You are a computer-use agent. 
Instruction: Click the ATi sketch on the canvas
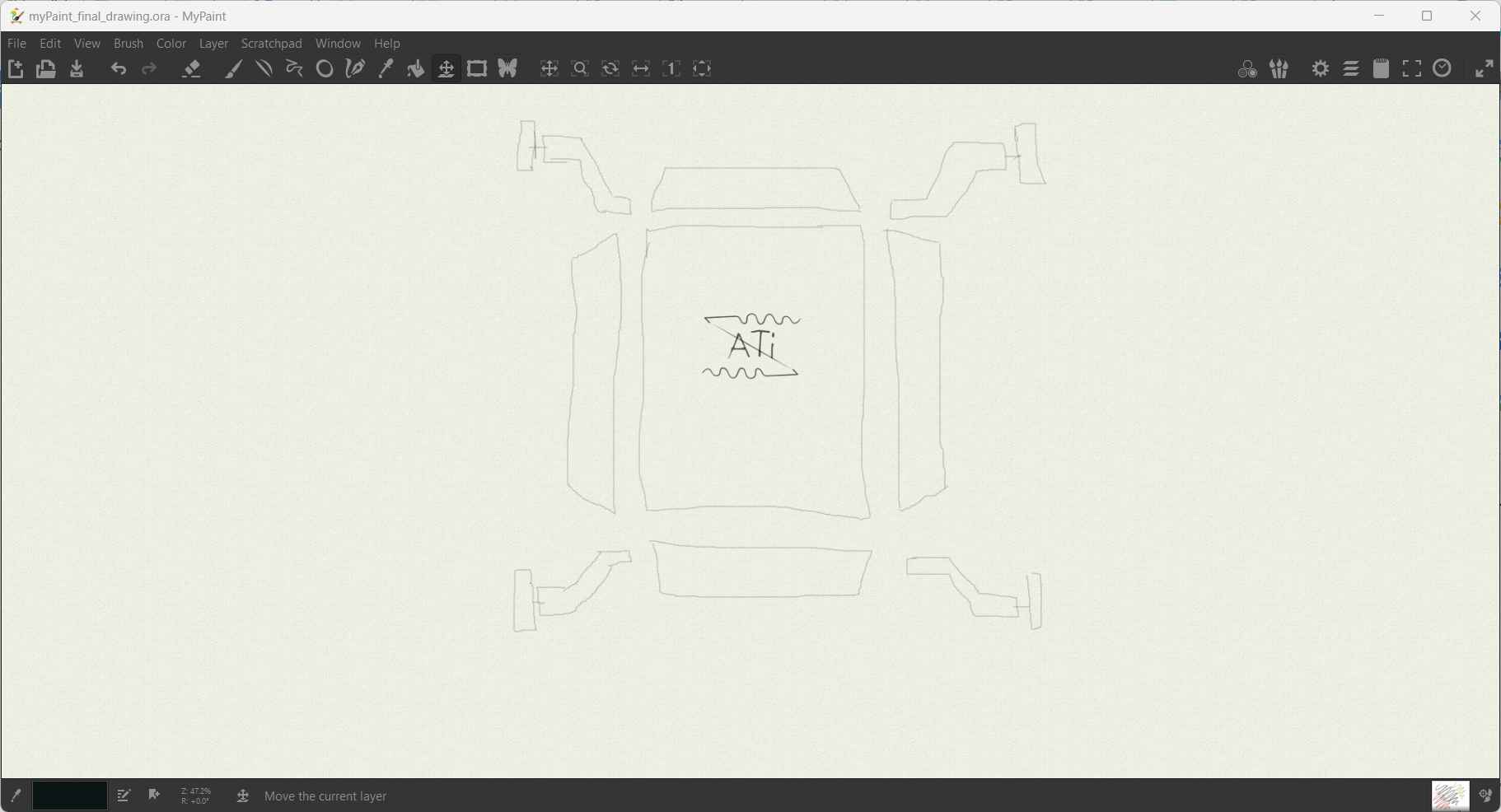(751, 346)
